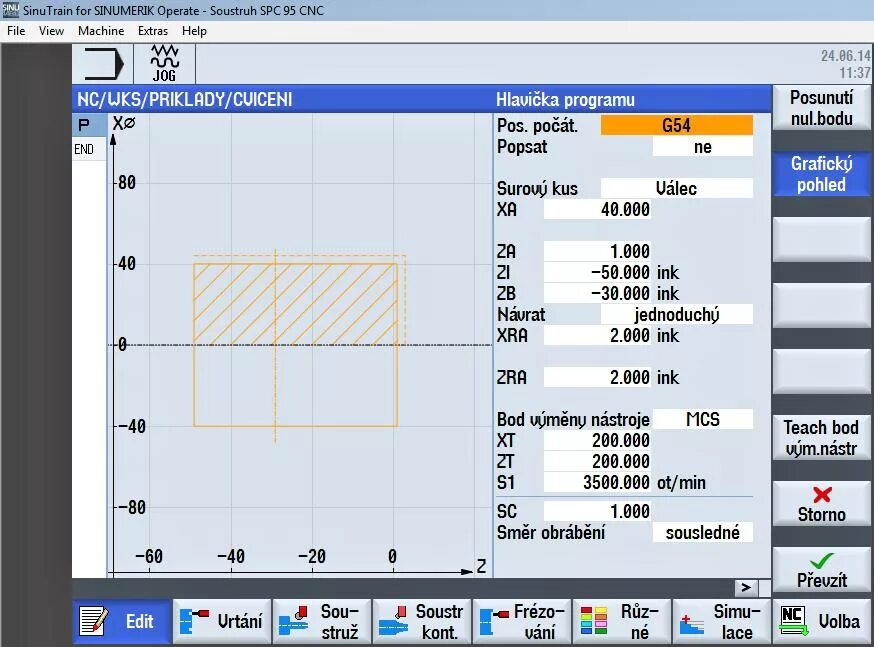874x647 pixels.
Task: Open the machine area arrow icon
Action: (103, 64)
